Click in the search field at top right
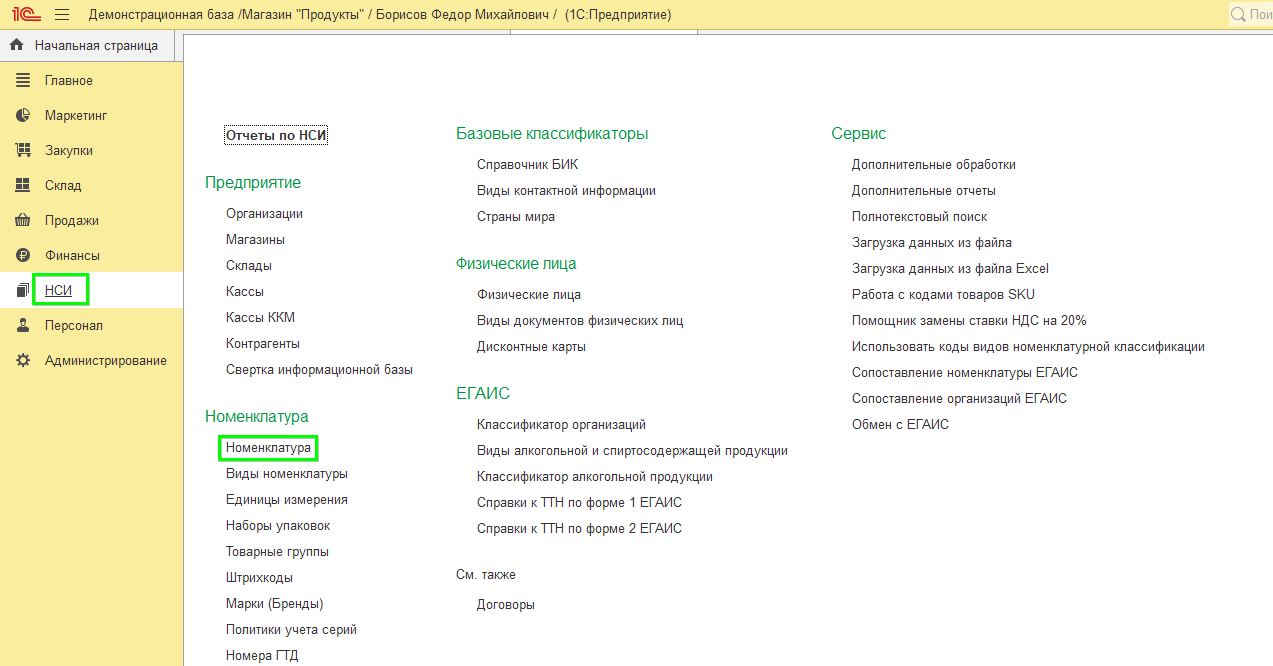 [1250, 15]
